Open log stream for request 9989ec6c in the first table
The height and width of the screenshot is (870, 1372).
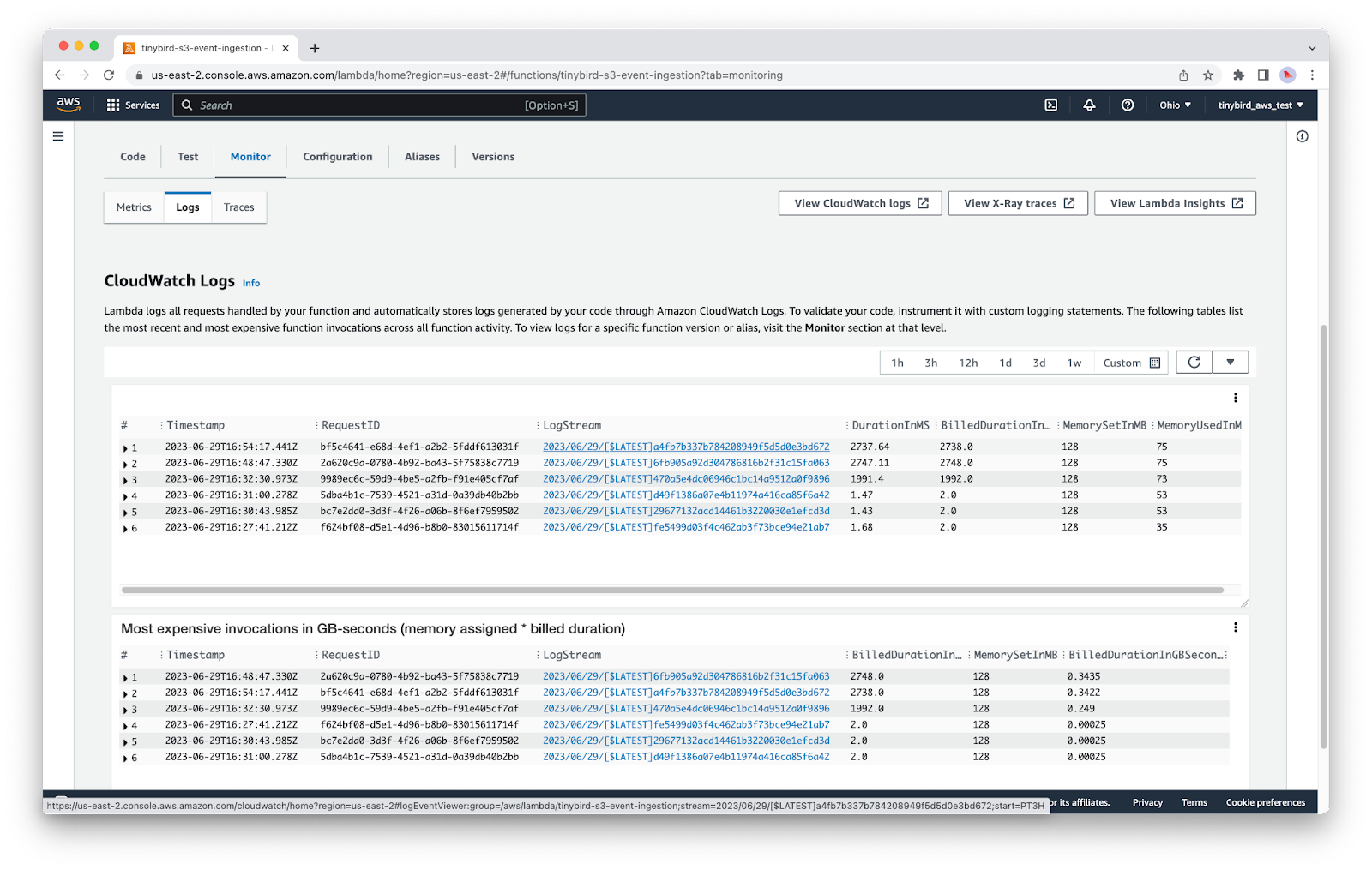point(686,479)
